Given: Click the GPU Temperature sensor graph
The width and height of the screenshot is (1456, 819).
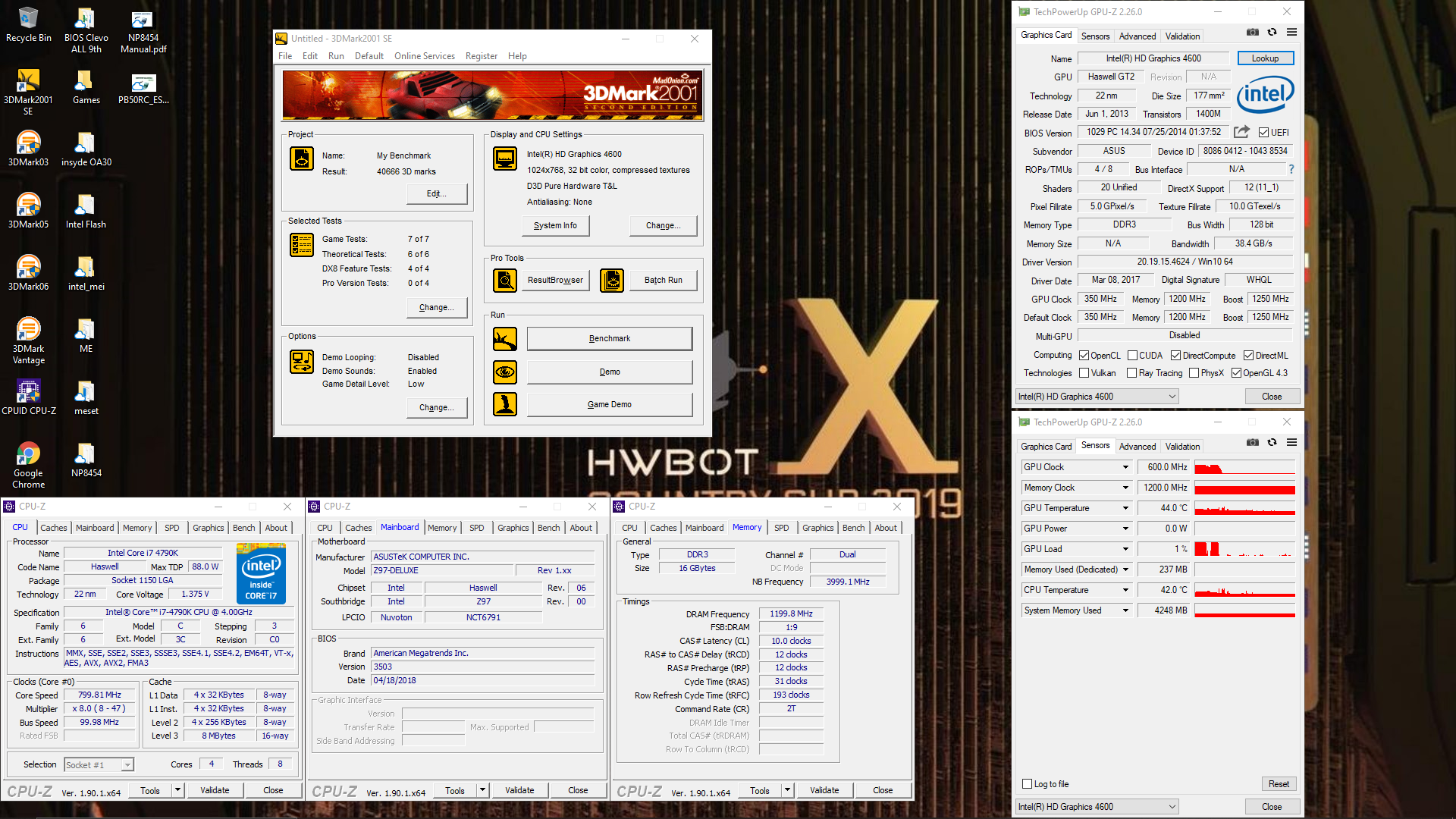Looking at the screenshot, I should 1245,508.
